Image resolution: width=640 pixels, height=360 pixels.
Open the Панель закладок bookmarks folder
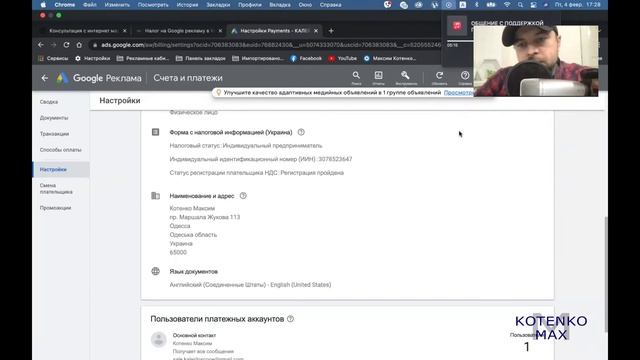tap(200, 58)
